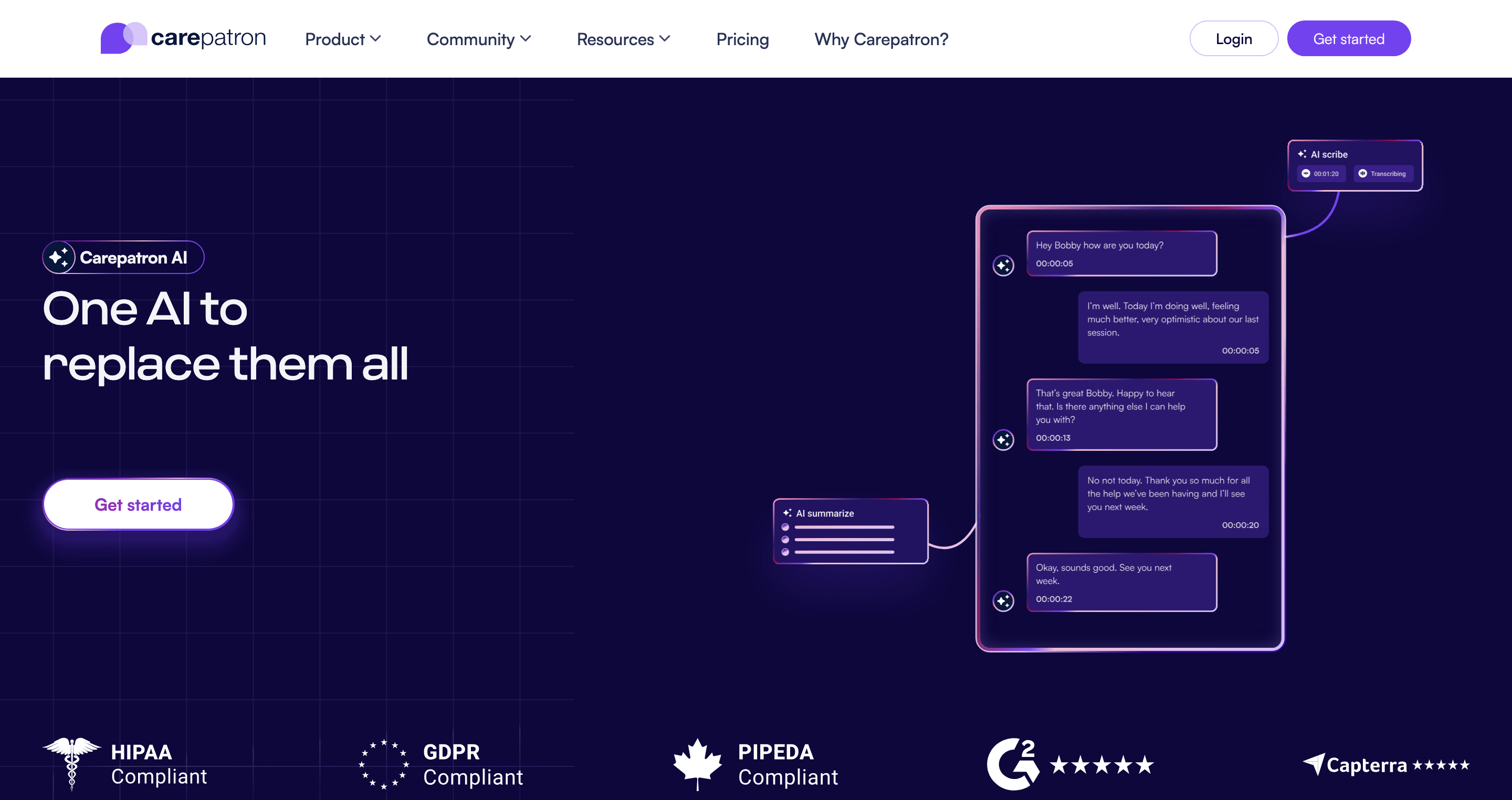Expand the Product dropdown menu
1512x800 pixels.
tap(343, 39)
